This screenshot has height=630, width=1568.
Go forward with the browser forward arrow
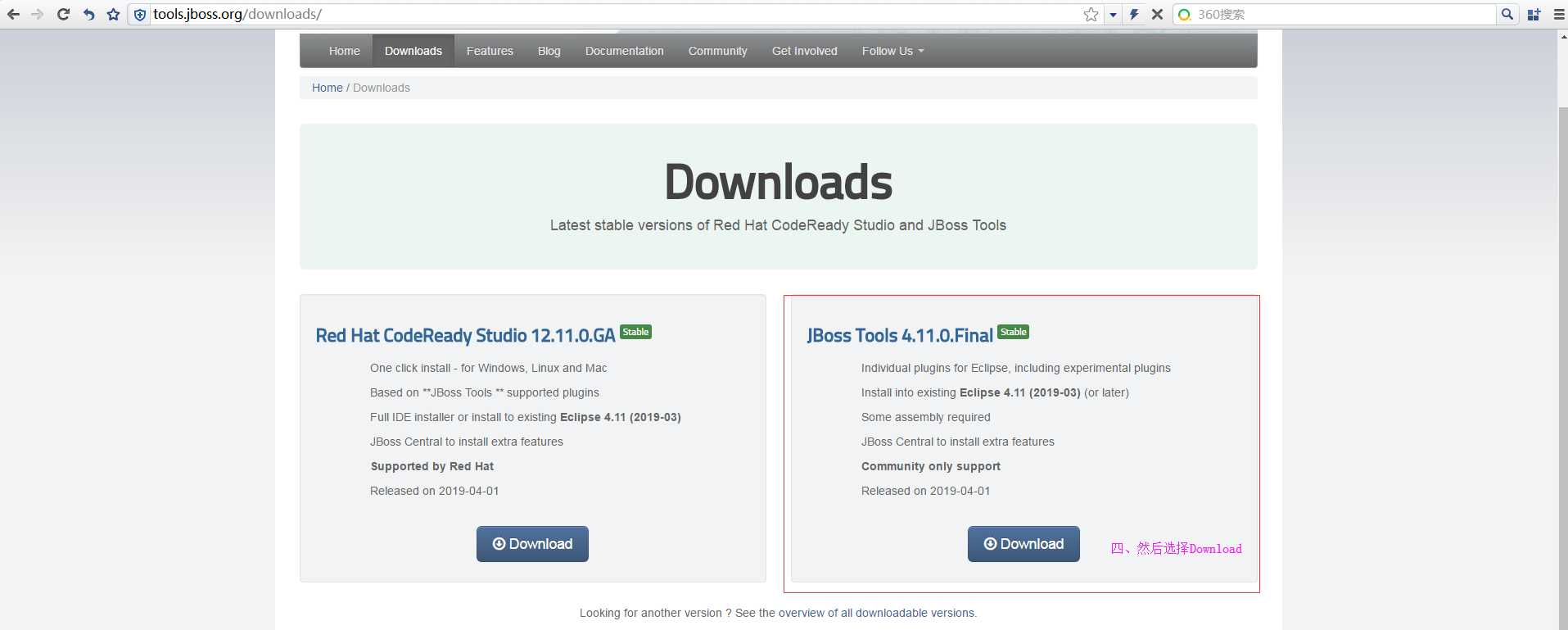pyautogui.click(x=38, y=14)
